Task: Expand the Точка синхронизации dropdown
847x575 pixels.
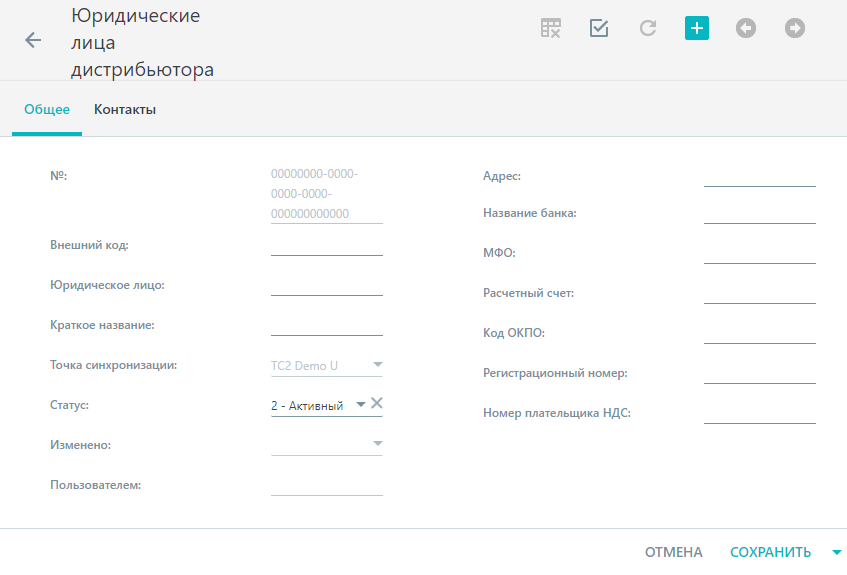Action: click(x=378, y=365)
